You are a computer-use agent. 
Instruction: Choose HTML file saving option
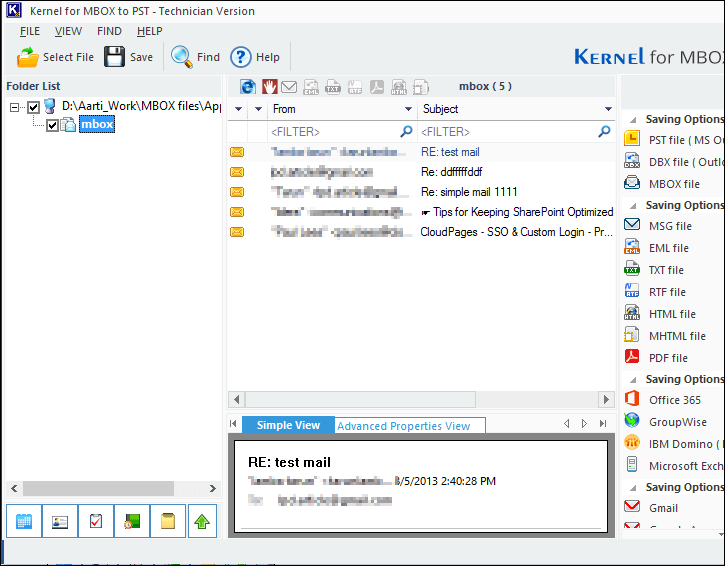660,314
